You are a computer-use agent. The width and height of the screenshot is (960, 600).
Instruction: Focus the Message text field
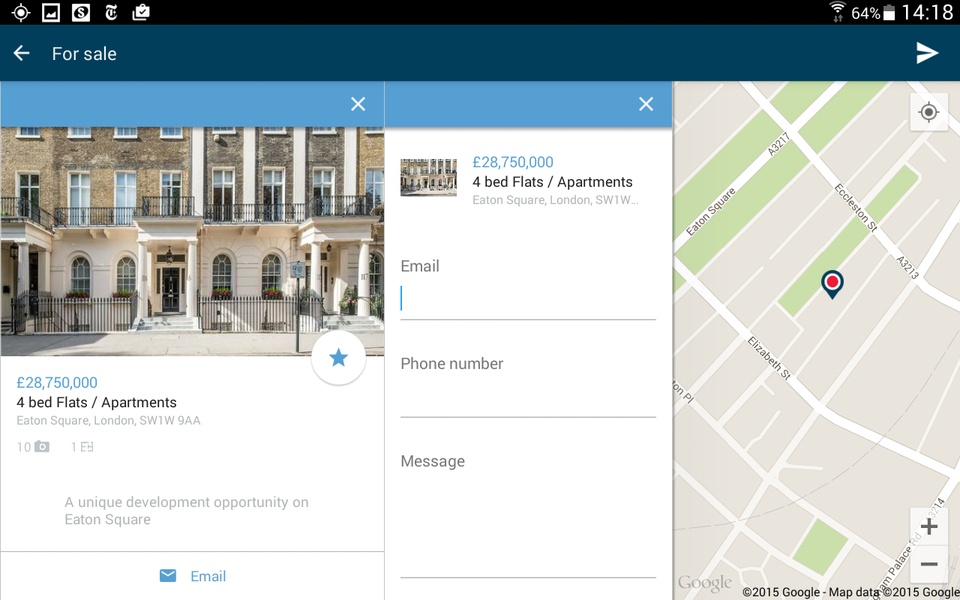(528, 527)
